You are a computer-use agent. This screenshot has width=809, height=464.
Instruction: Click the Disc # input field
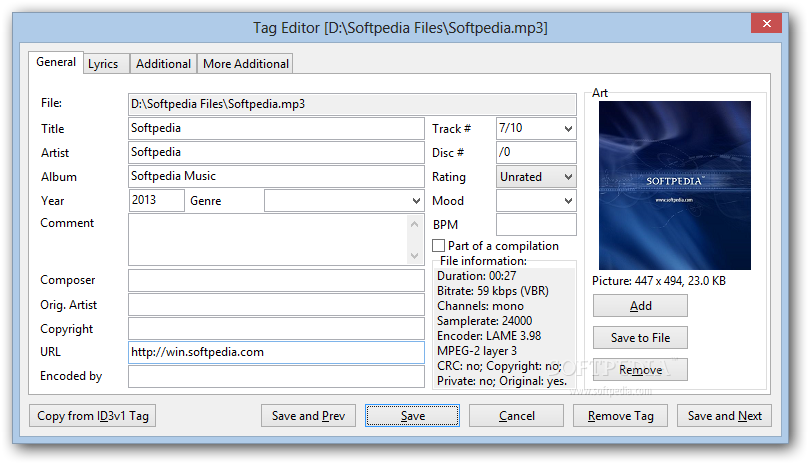(536, 152)
